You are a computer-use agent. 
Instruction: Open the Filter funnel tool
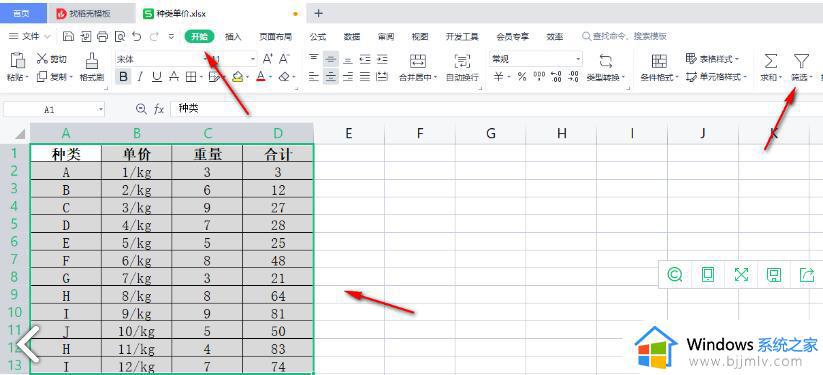pyautogui.click(x=800, y=61)
